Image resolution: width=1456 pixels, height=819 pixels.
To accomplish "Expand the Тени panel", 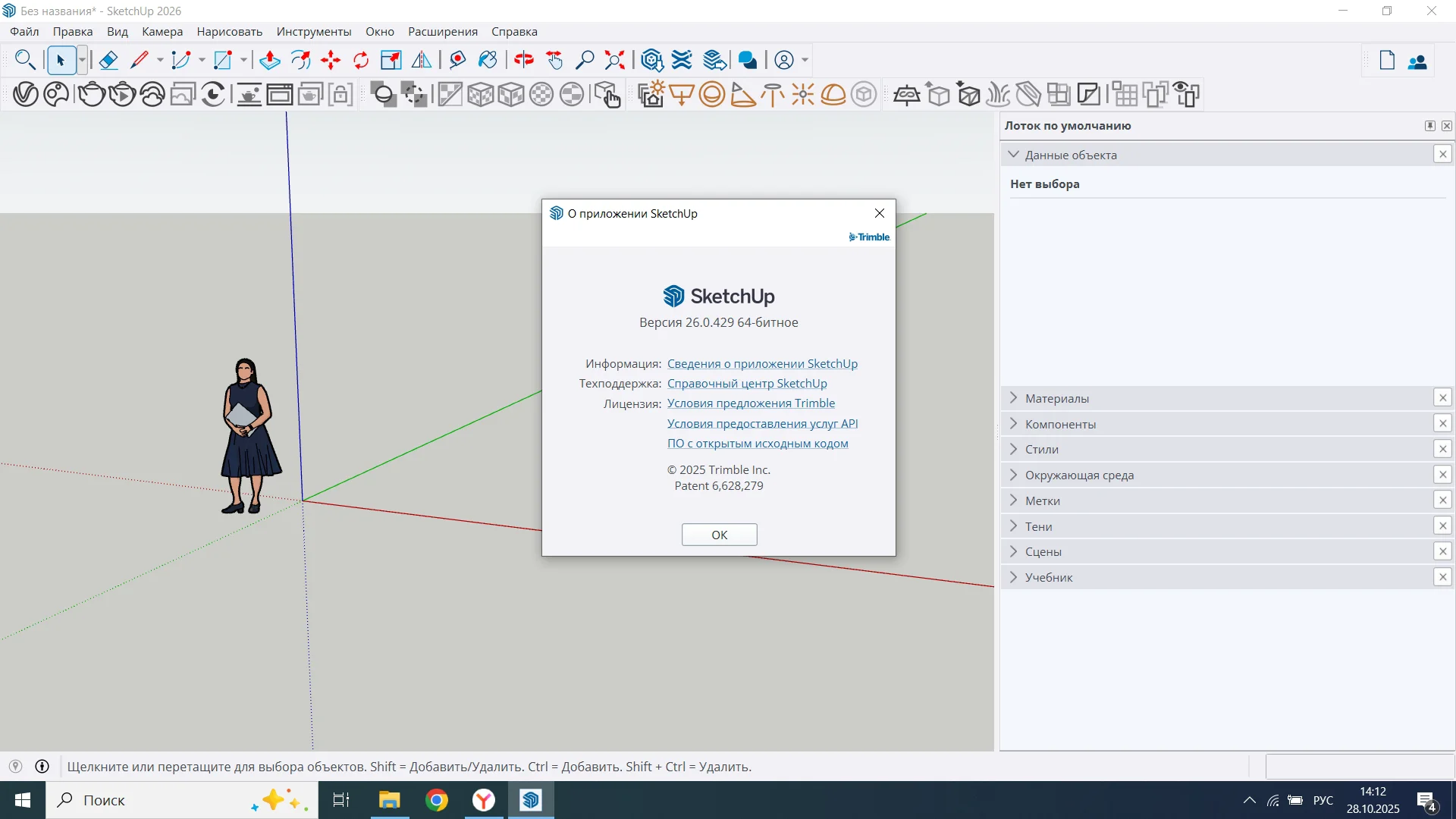I will [x=1014, y=526].
